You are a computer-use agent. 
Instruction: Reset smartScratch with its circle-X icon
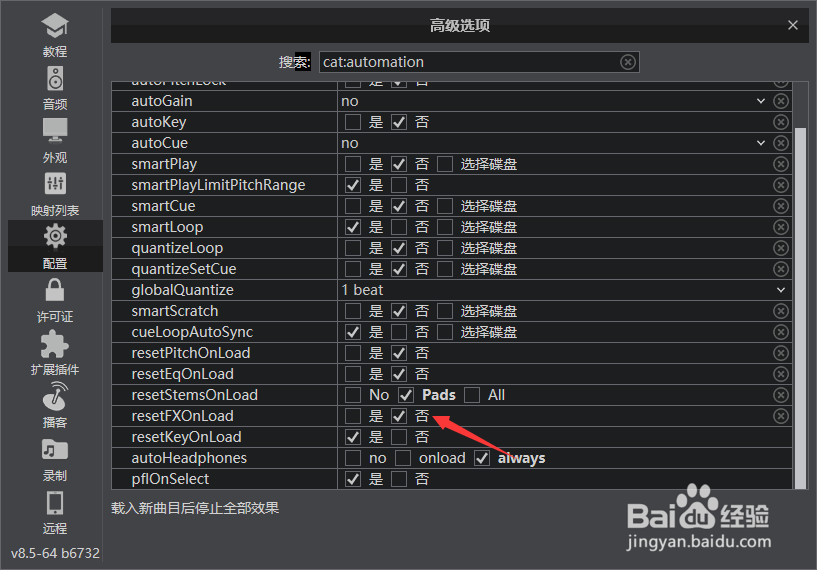tap(781, 311)
